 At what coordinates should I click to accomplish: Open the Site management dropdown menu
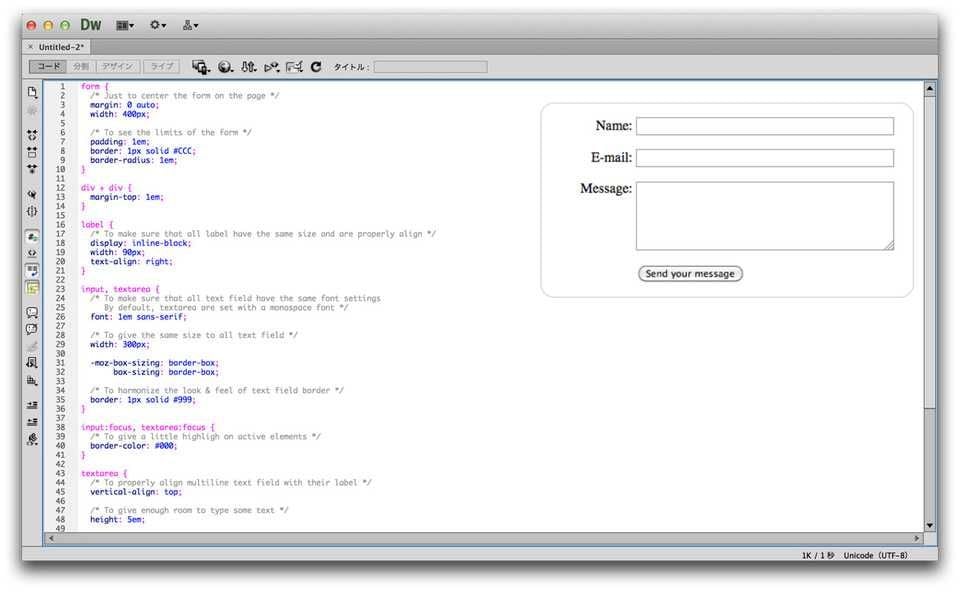tap(190, 25)
